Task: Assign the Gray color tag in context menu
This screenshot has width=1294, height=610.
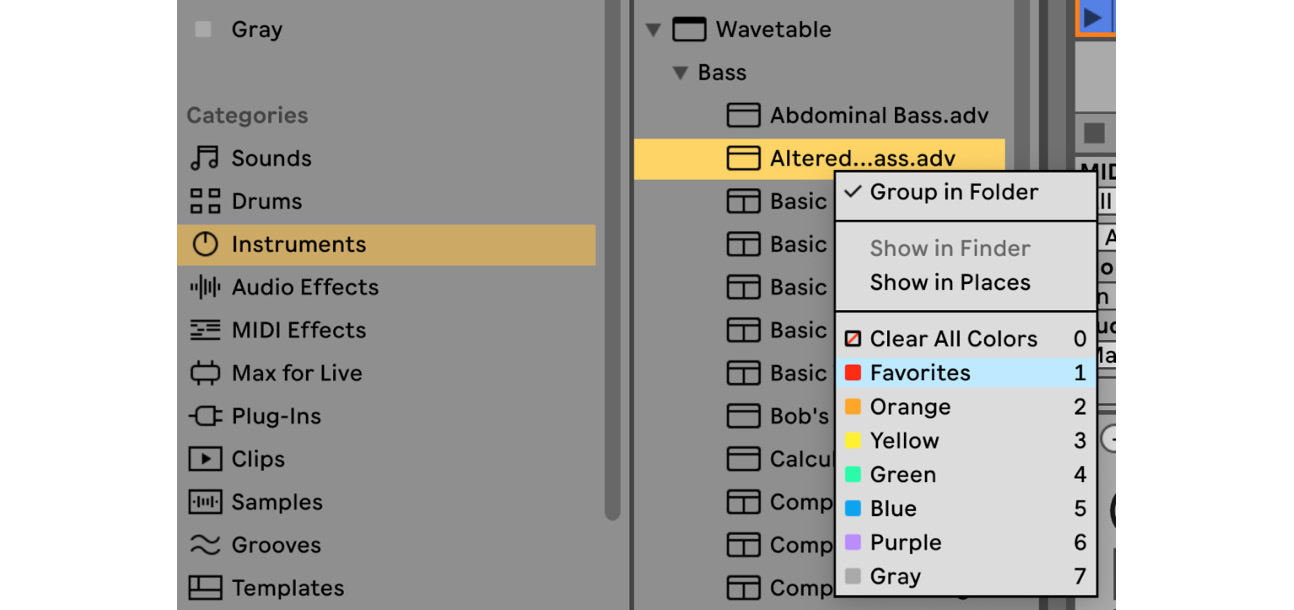Action: pyautogui.click(x=966, y=577)
